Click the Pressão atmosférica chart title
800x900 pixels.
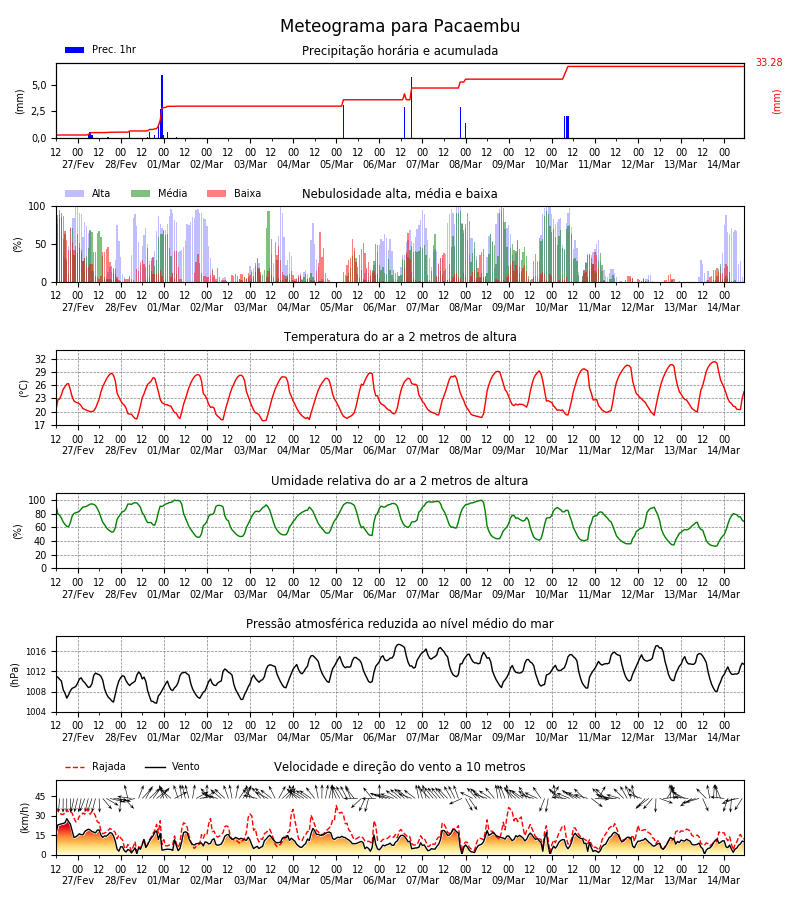(400, 623)
